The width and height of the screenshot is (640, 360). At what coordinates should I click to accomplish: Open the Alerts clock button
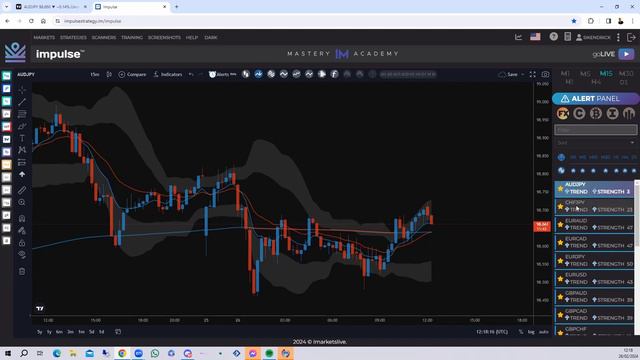point(222,74)
